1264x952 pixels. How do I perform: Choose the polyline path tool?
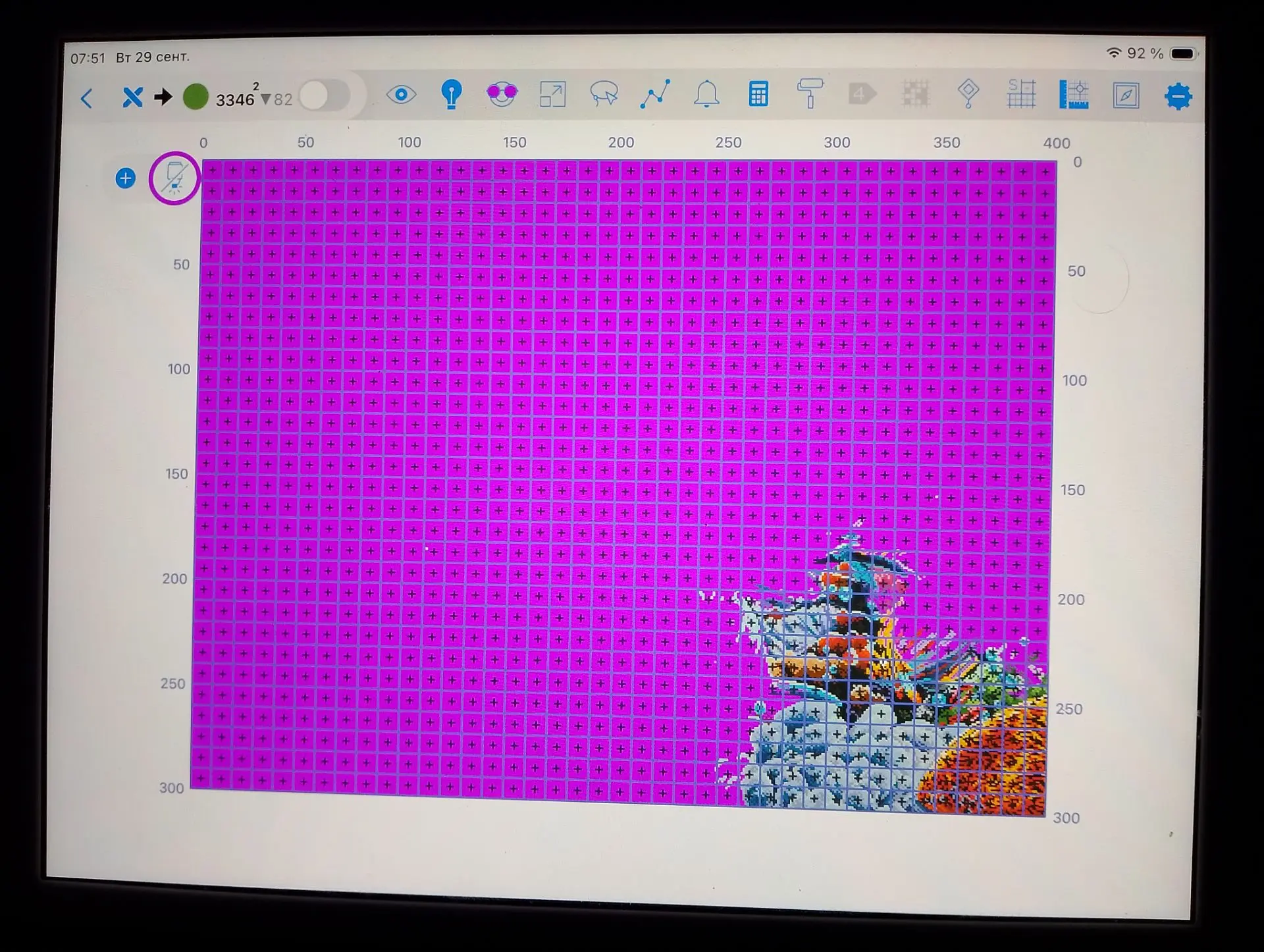655,94
